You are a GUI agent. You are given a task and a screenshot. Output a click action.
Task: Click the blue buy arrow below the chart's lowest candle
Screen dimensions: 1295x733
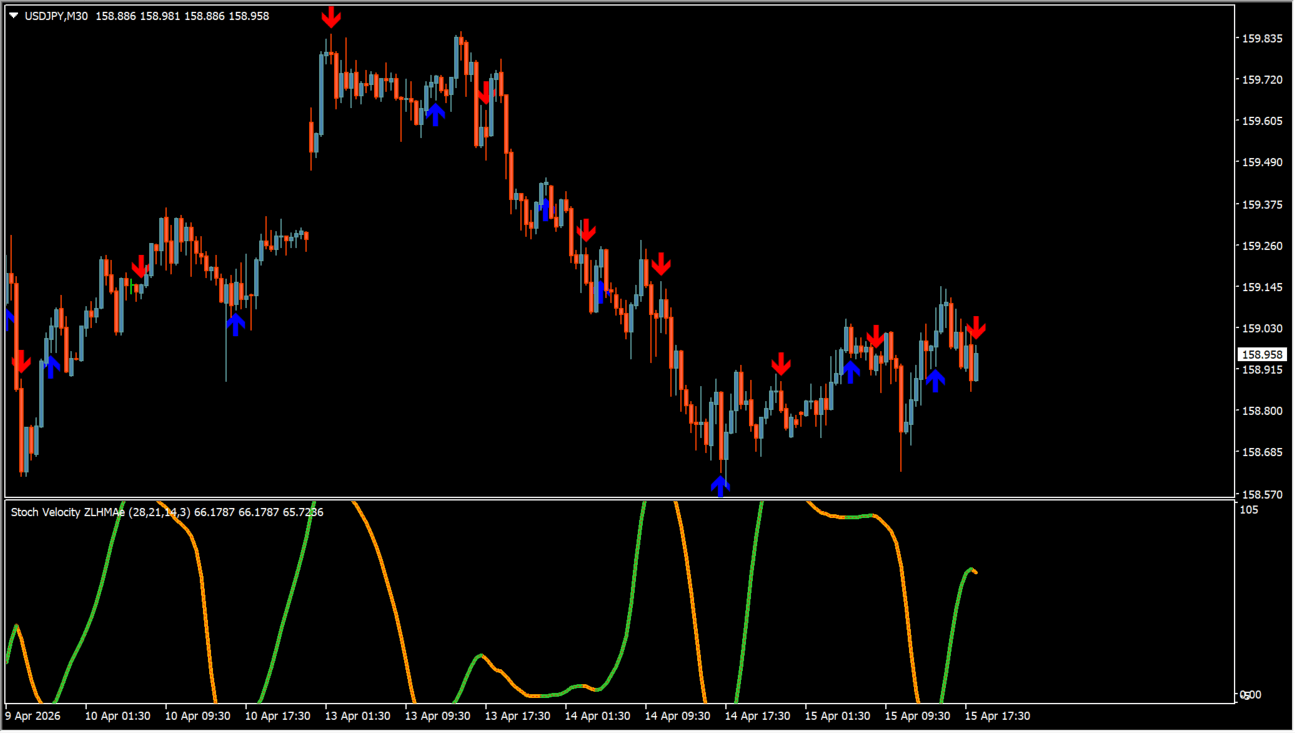coord(720,486)
